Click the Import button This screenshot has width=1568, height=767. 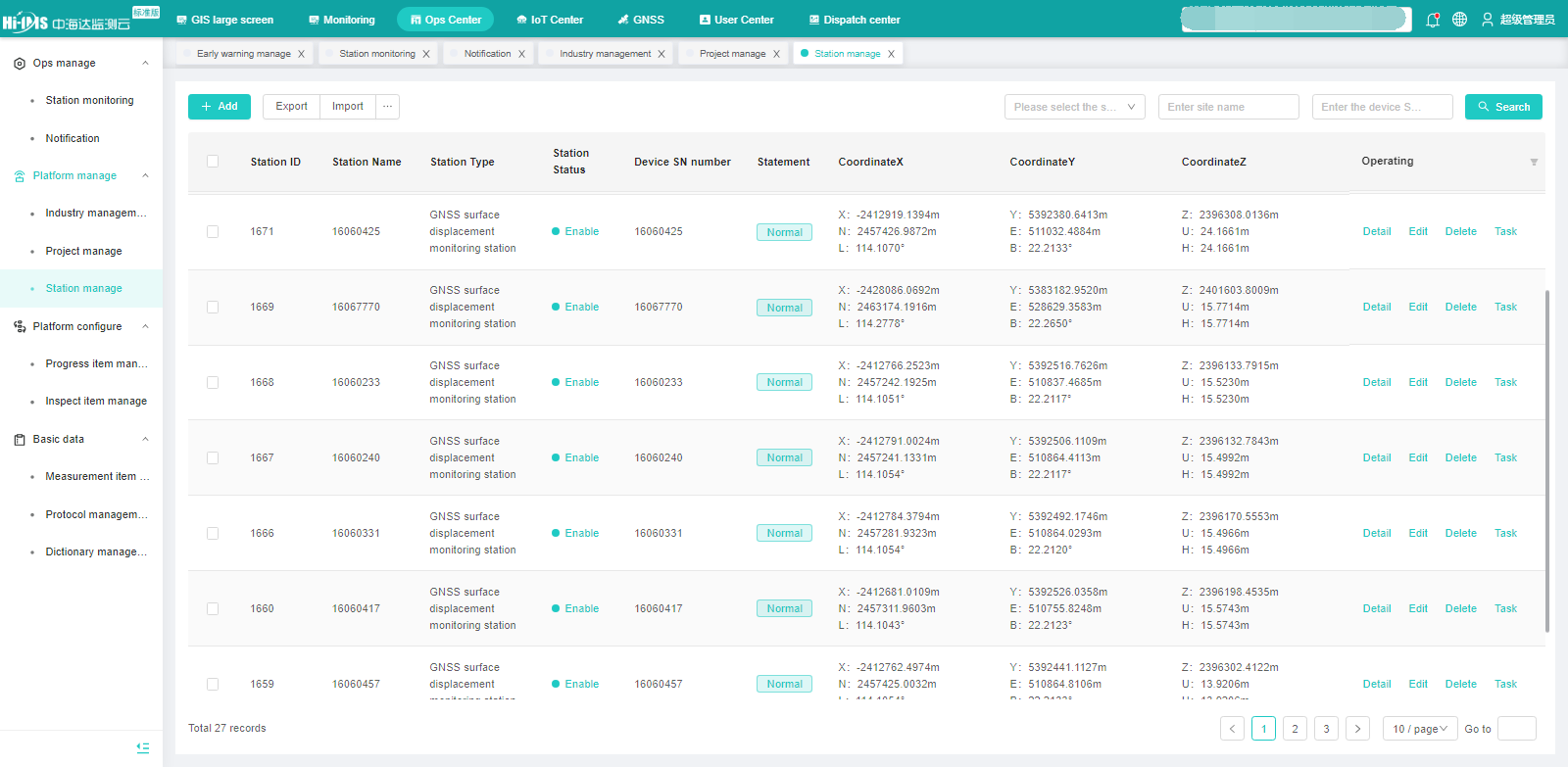348,107
